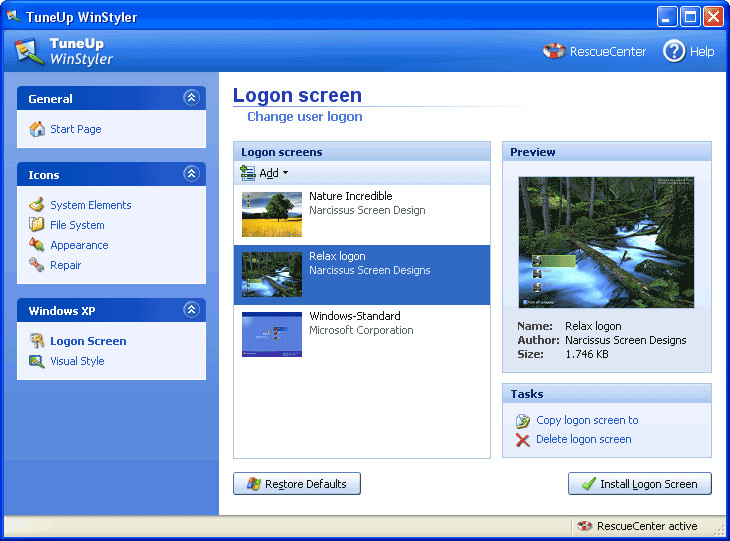730x541 pixels.
Task: Click Restore Defaults button
Action: click(x=297, y=484)
